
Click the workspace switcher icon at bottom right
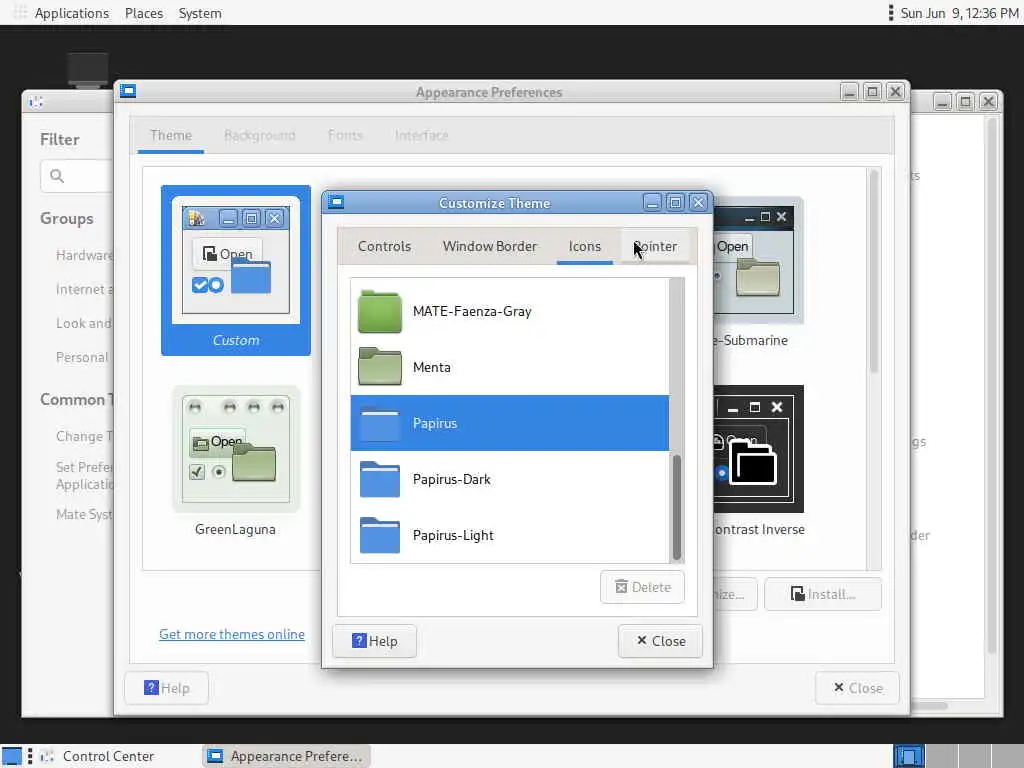coord(908,756)
